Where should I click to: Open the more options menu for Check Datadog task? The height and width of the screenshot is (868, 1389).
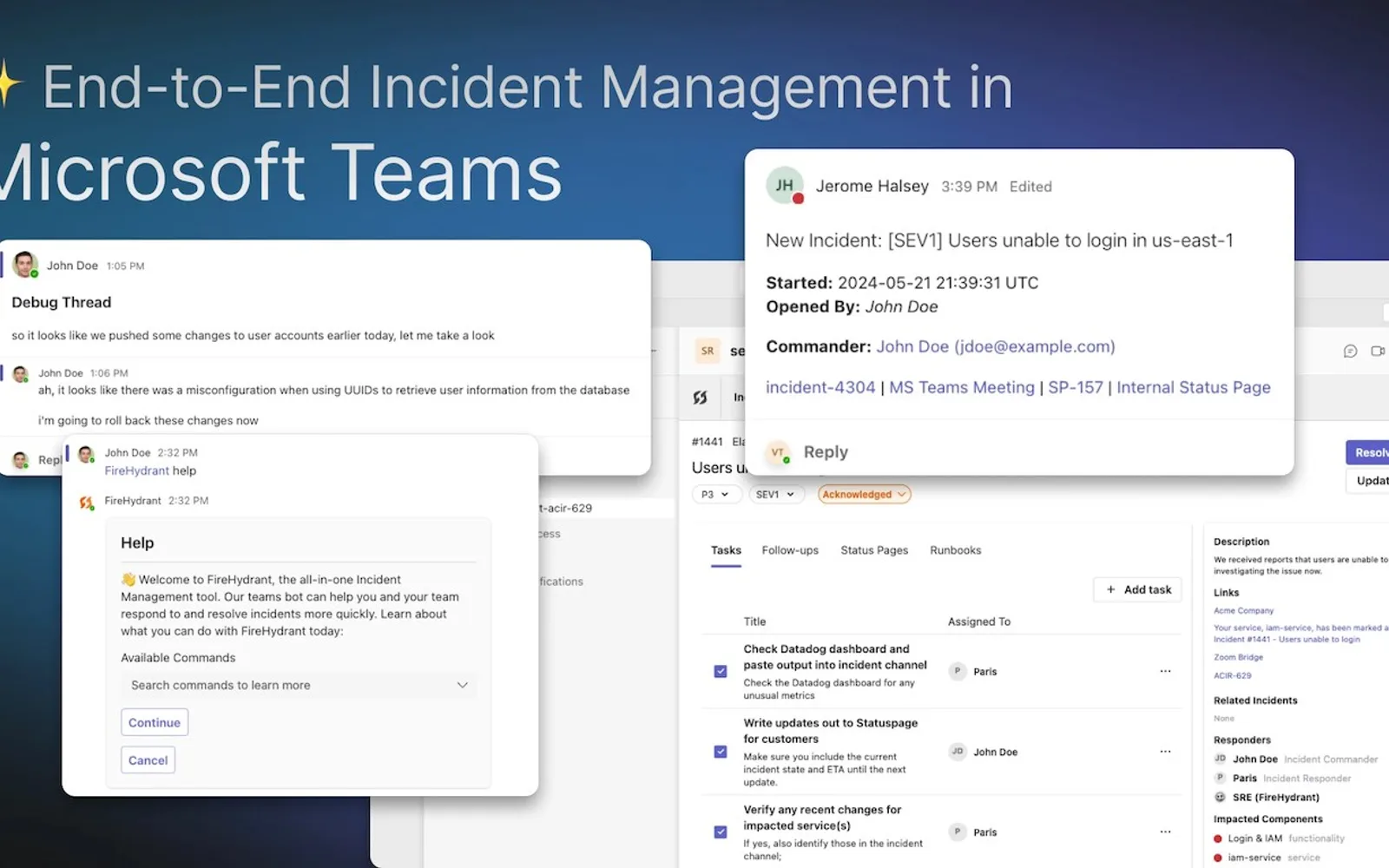tap(1165, 671)
